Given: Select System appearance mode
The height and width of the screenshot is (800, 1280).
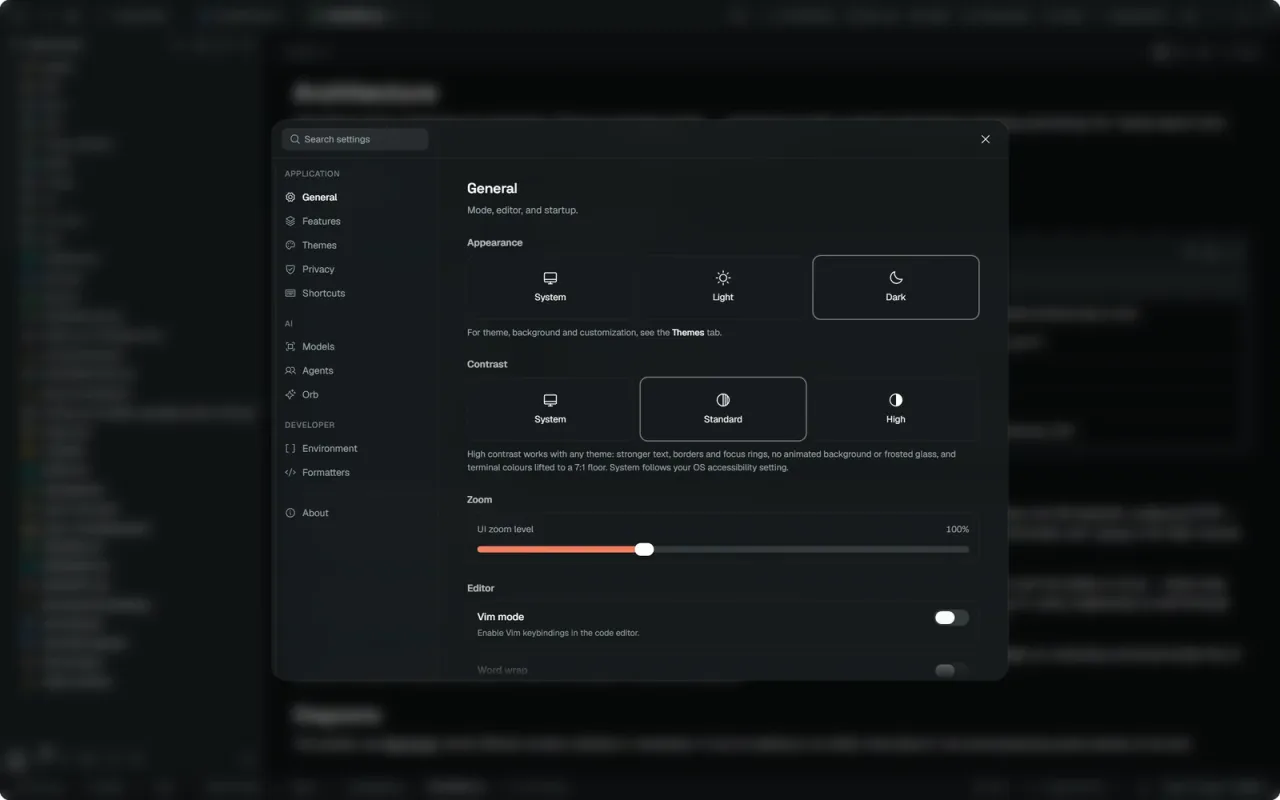Looking at the screenshot, I should [x=550, y=287].
